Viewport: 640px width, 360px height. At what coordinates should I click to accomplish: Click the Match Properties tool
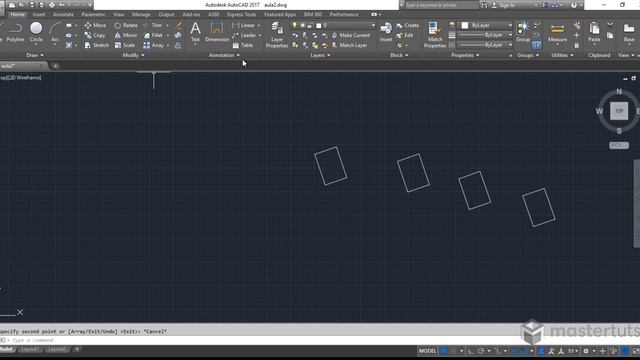[435, 36]
